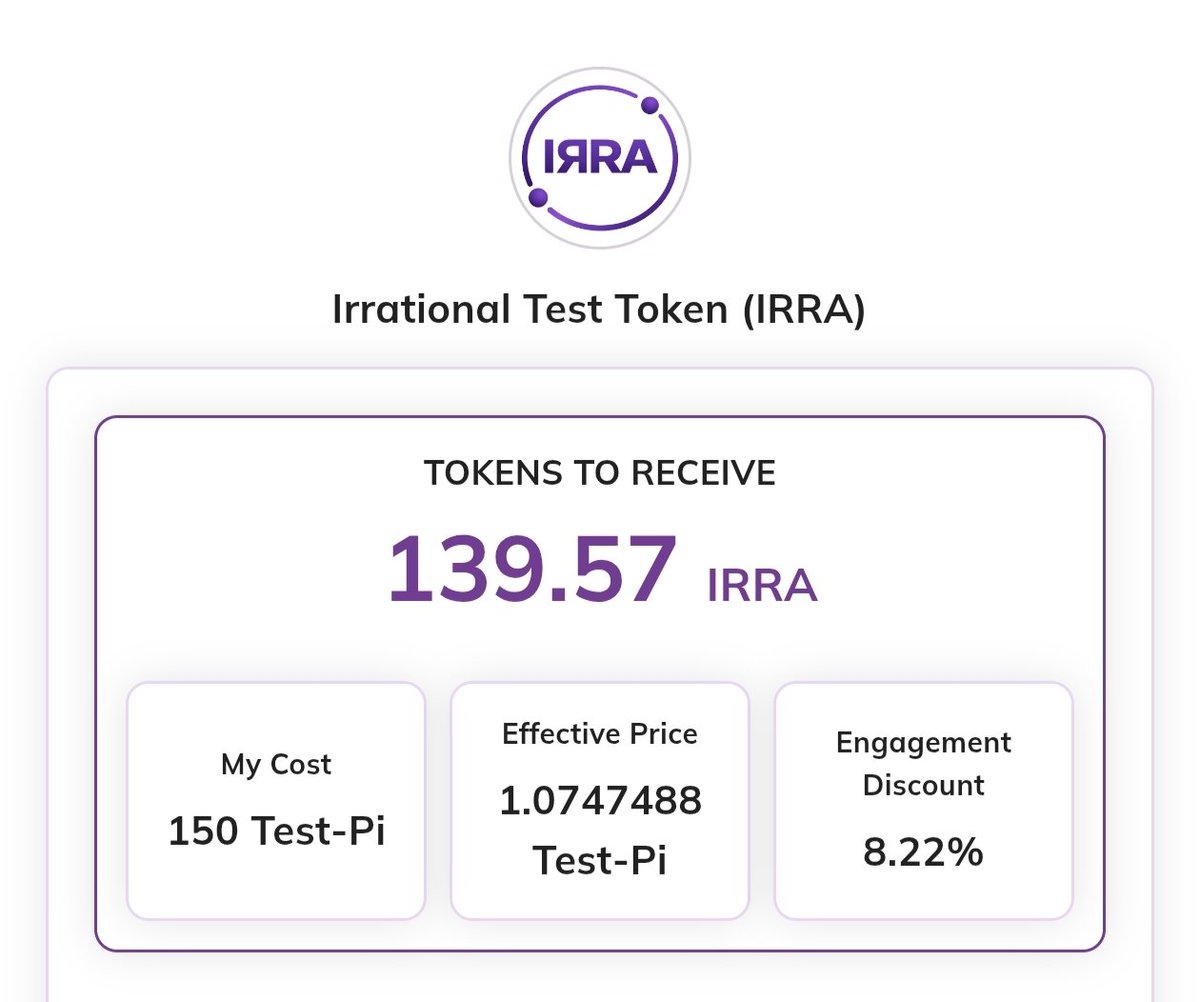Select the 'Irrational Test Token (IRRA)' title
The image size is (1200, 1002).
(x=599, y=310)
